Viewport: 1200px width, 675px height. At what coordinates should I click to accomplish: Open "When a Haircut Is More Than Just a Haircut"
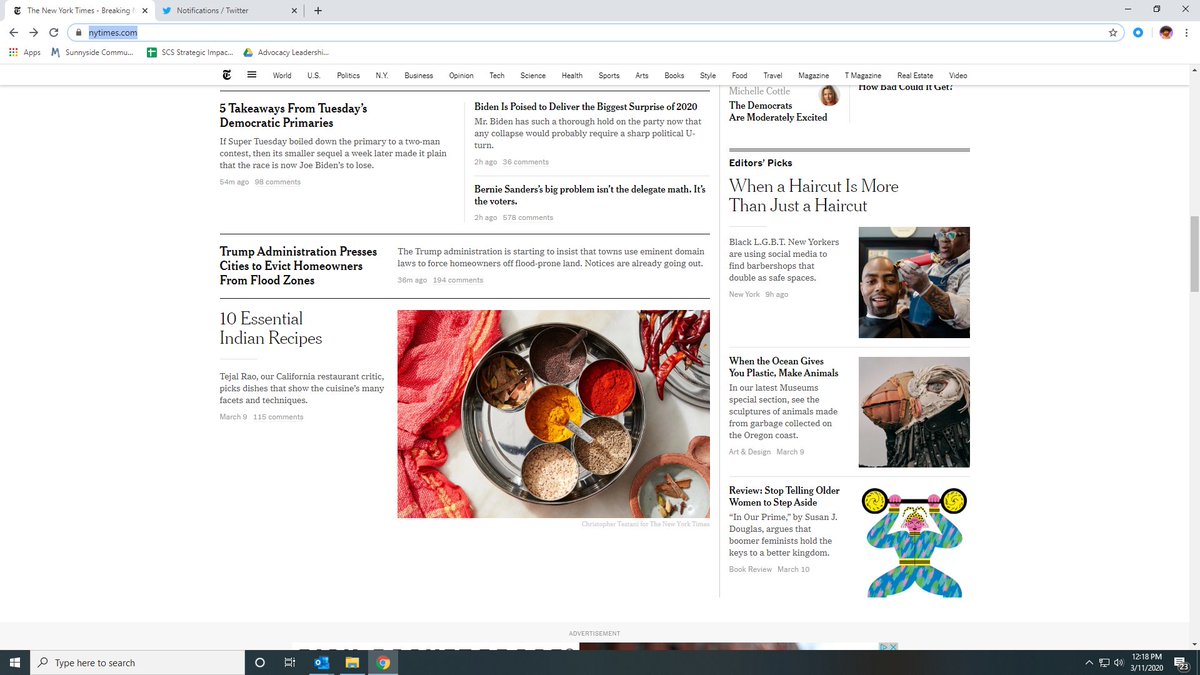(x=813, y=197)
